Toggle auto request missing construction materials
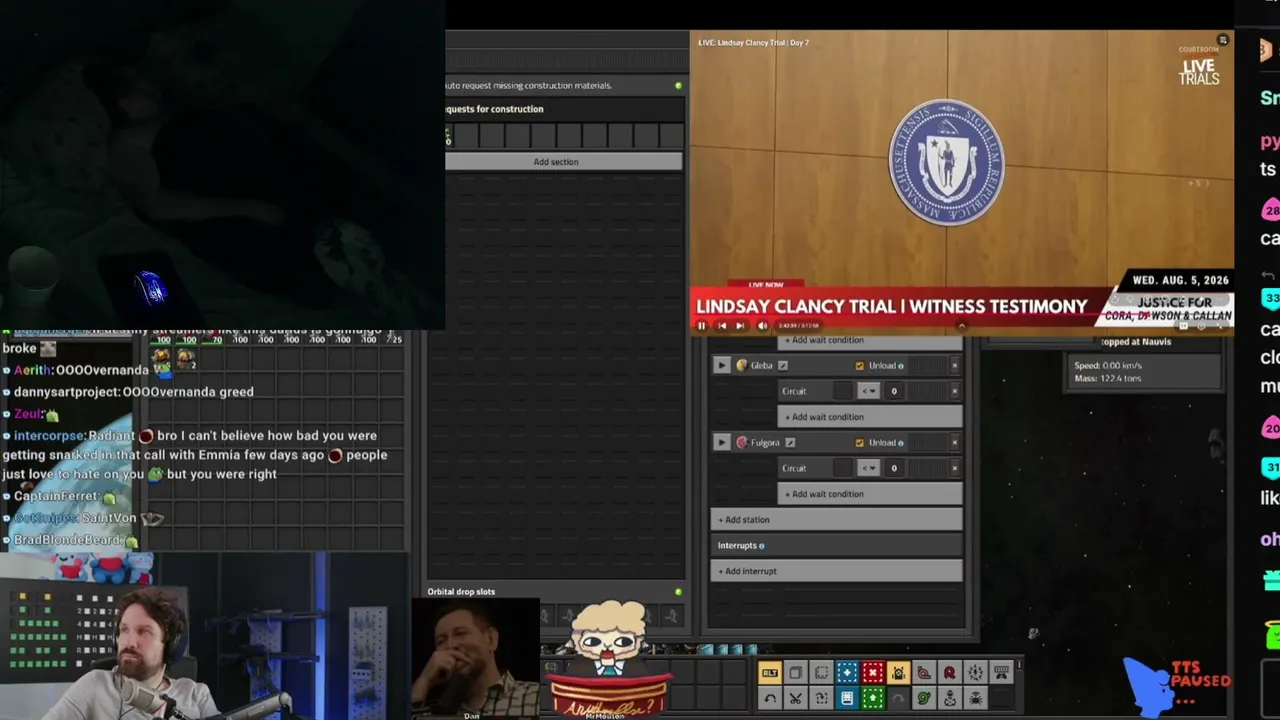Image resolution: width=1280 pixels, height=720 pixels. [678, 85]
